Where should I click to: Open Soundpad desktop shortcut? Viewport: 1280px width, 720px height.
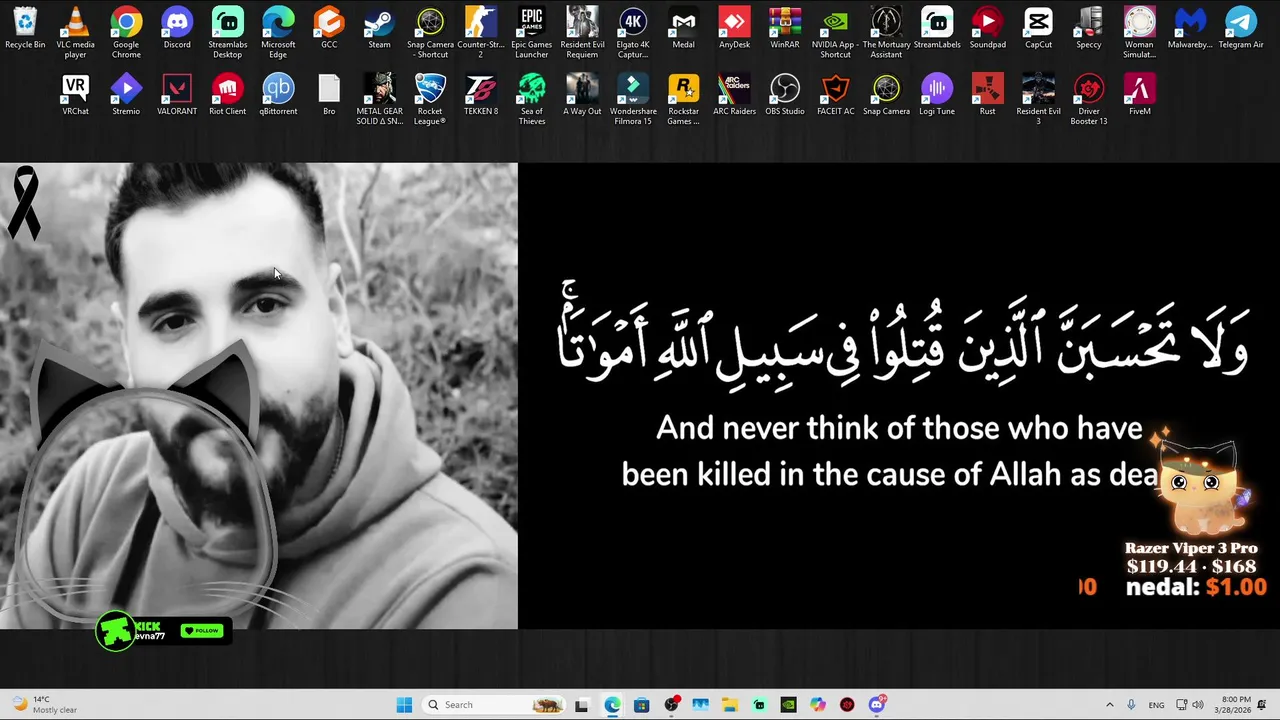(987, 28)
